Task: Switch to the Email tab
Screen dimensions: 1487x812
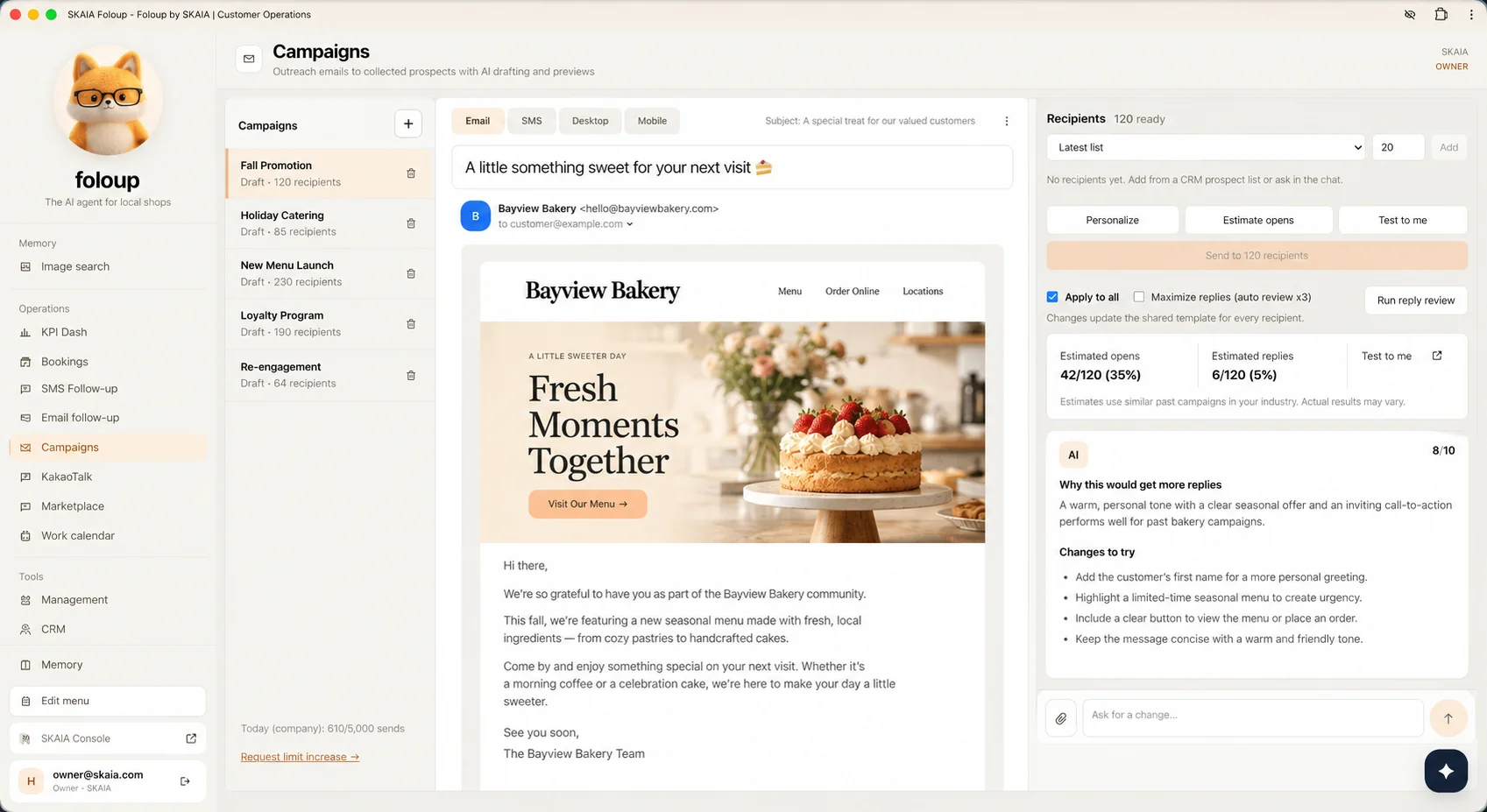Action: (478, 121)
